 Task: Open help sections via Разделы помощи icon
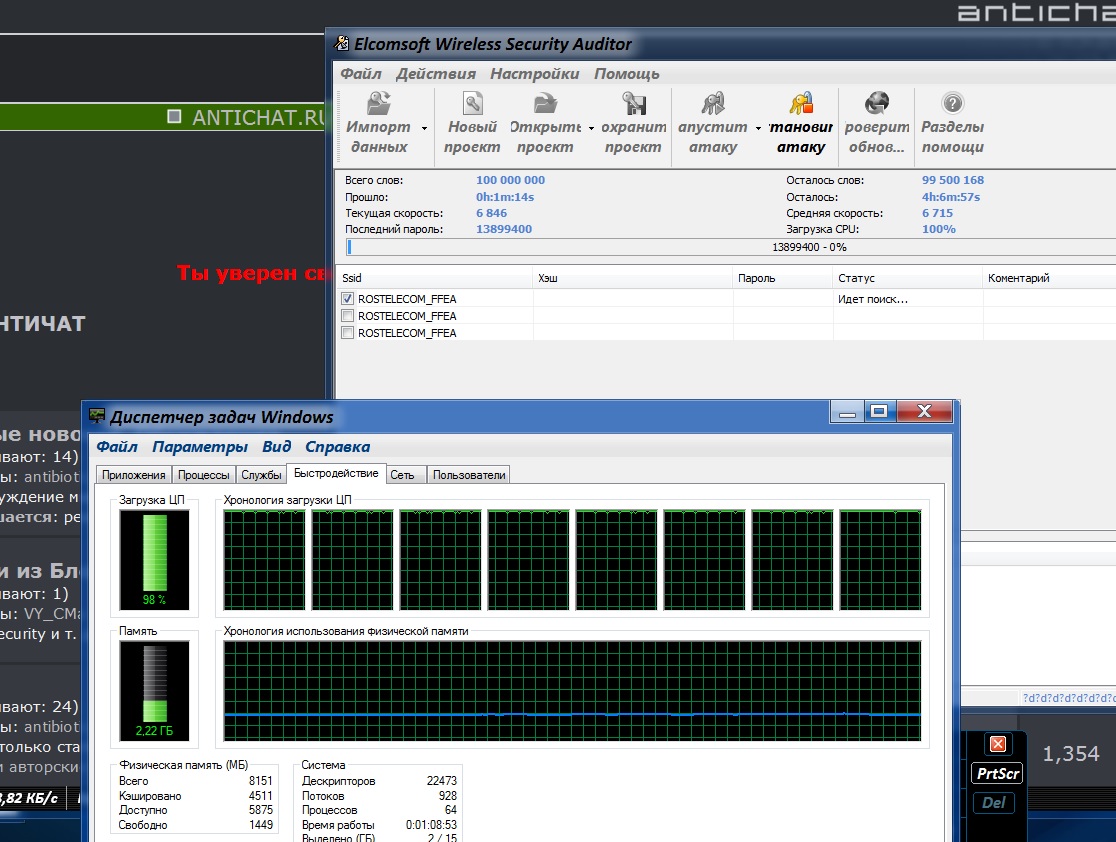952,104
